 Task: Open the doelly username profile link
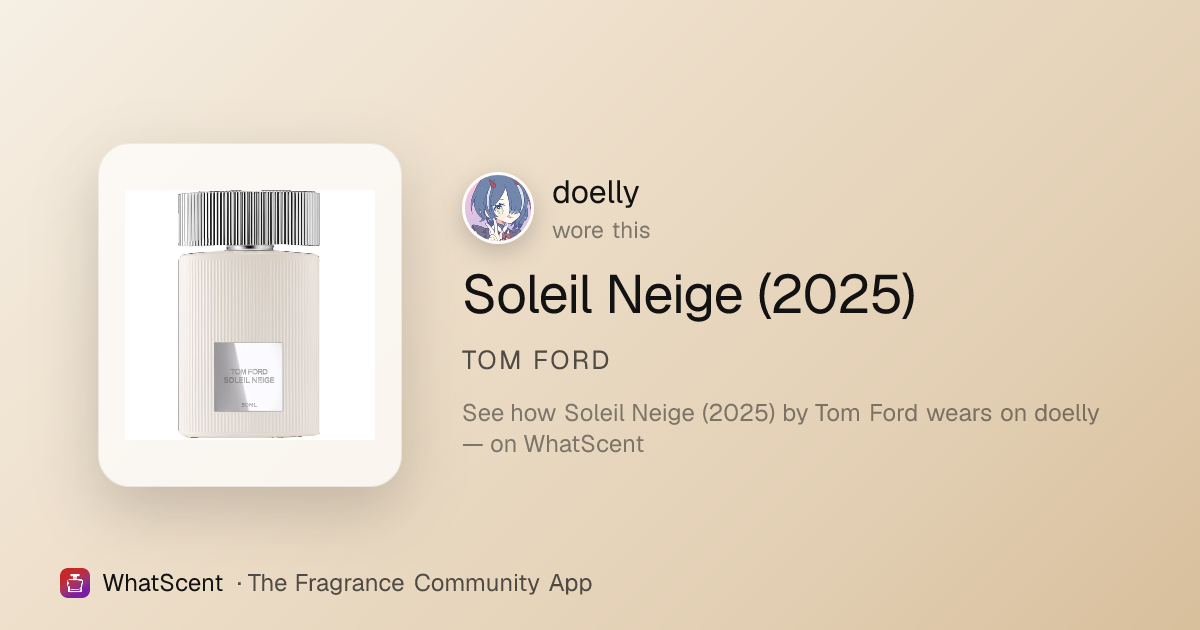[595, 191]
